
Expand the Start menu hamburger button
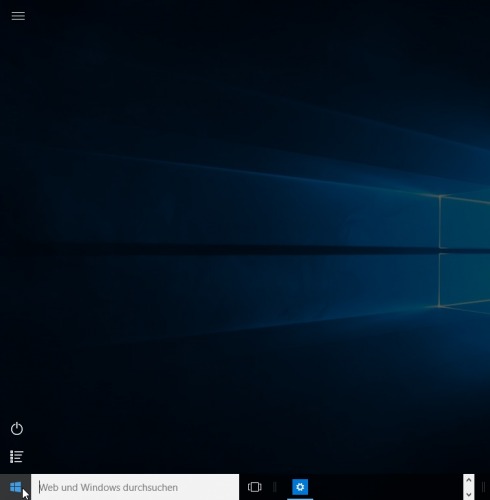coord(18,16)
